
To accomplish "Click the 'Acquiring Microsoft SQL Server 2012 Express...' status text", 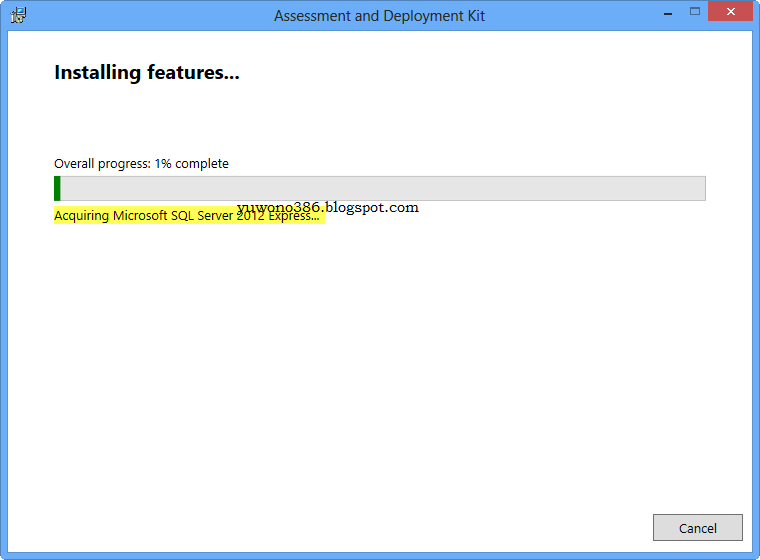I will point(187,216).
